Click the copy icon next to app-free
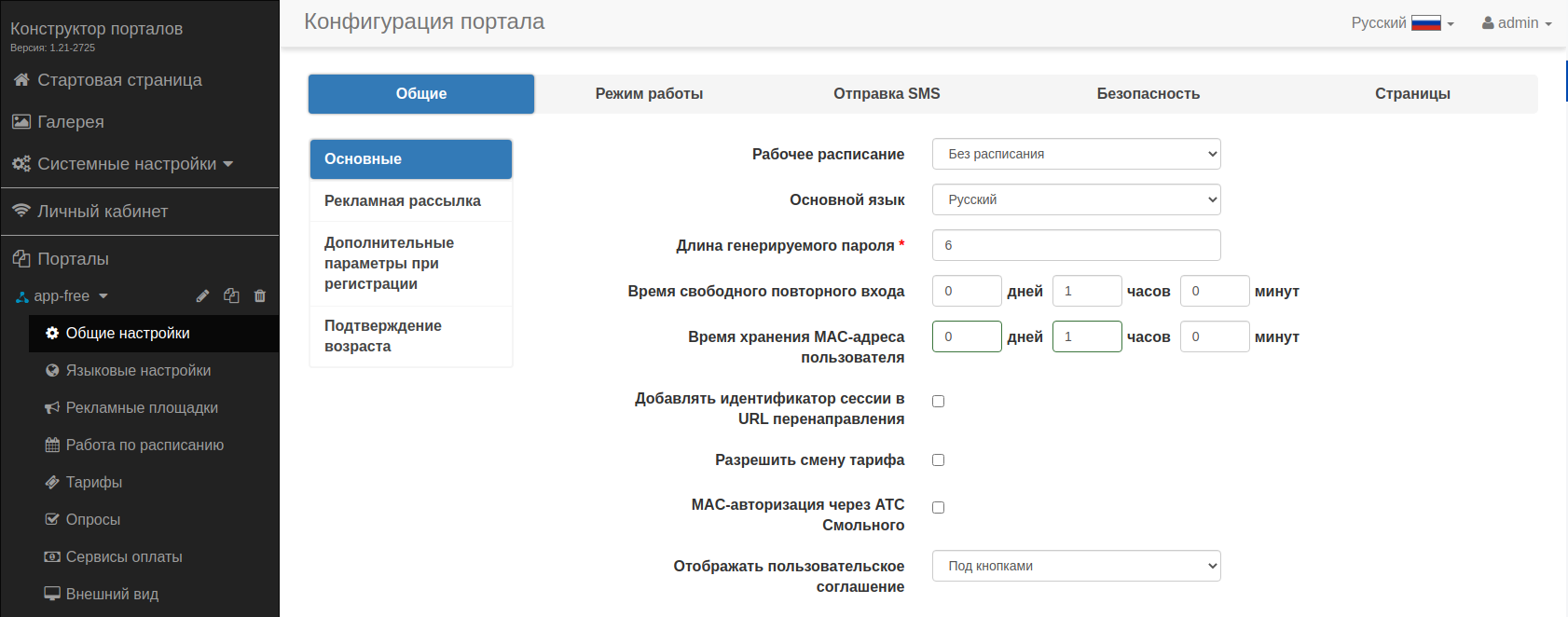The width and height of the screenshot is (1568, 617). [x=231, y=296]
